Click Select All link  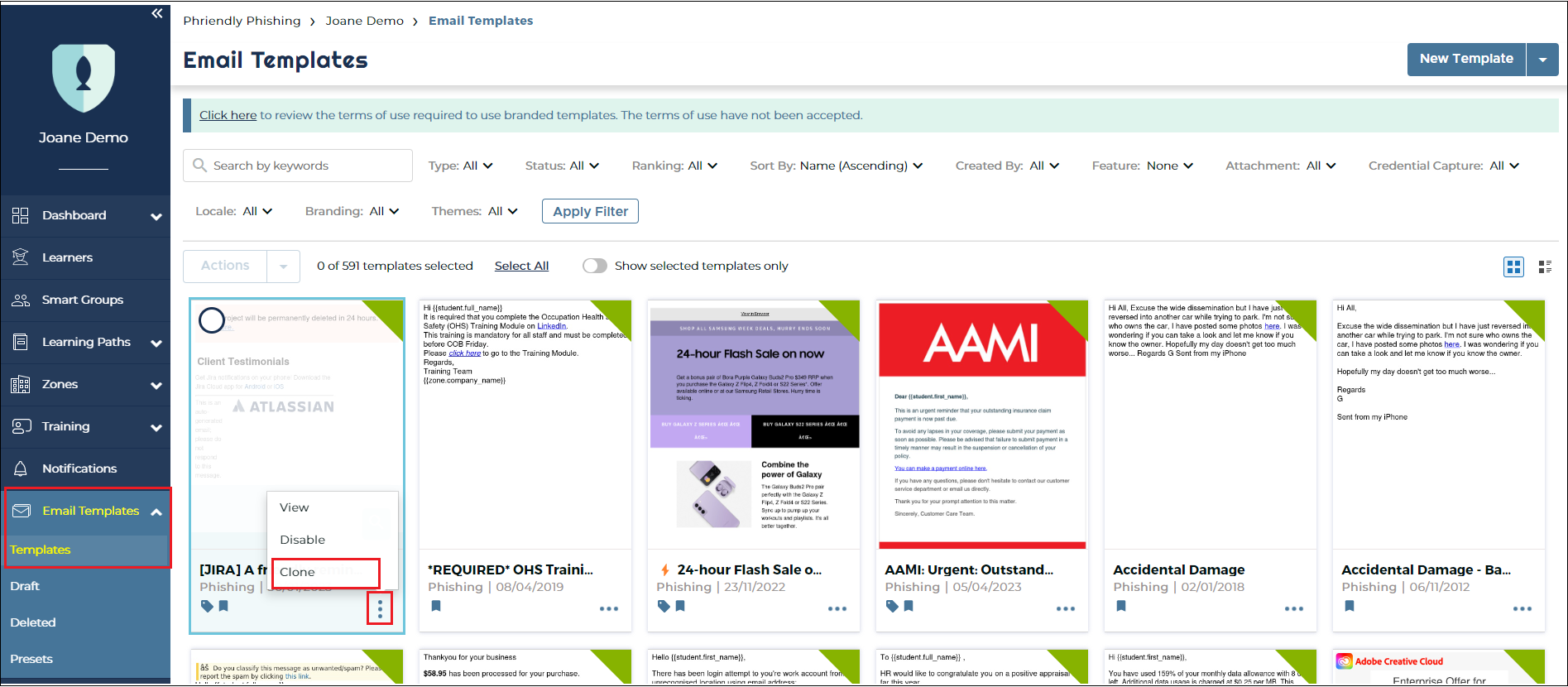coord(521,266)
